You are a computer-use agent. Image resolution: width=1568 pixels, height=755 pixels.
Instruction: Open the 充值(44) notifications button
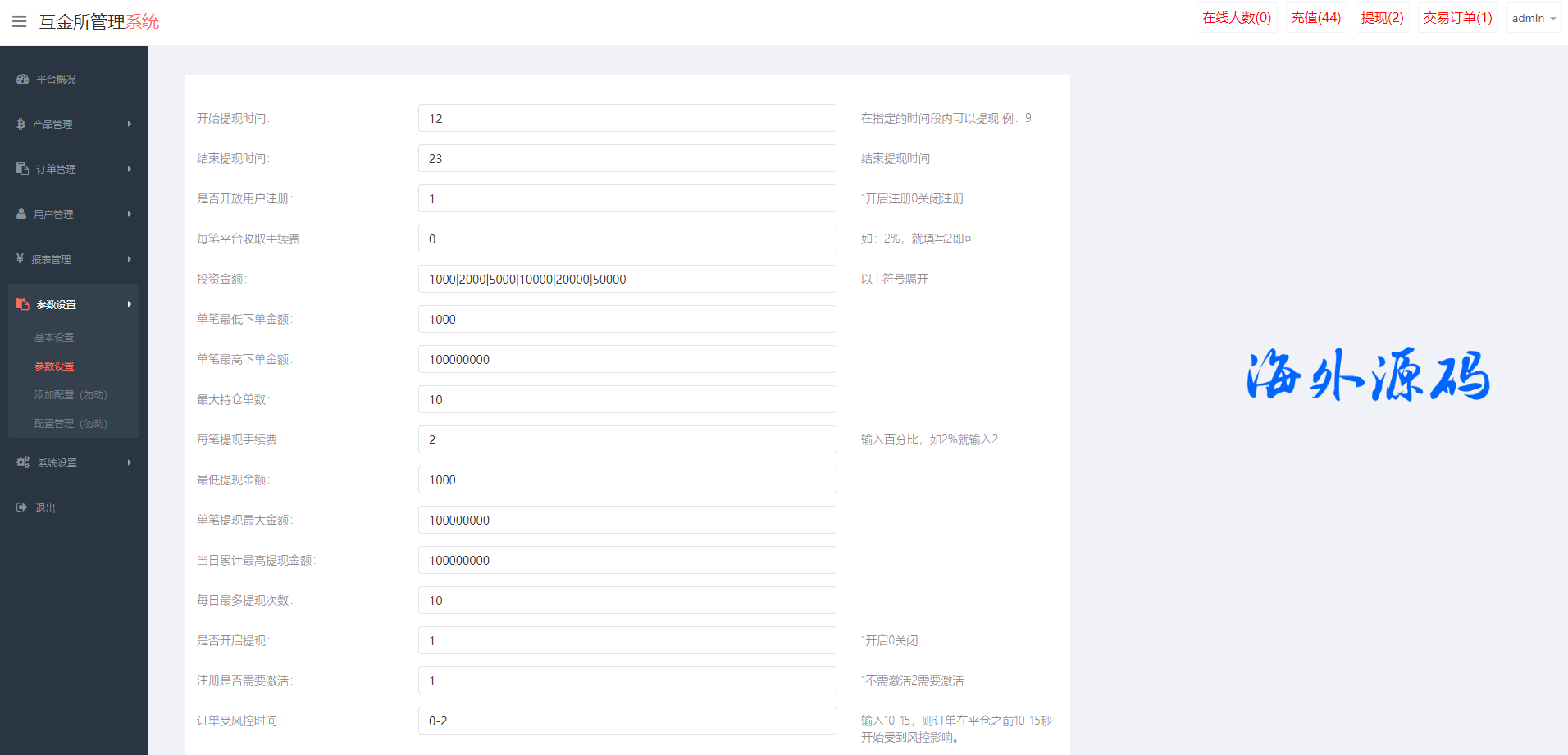pos(1315,18)
